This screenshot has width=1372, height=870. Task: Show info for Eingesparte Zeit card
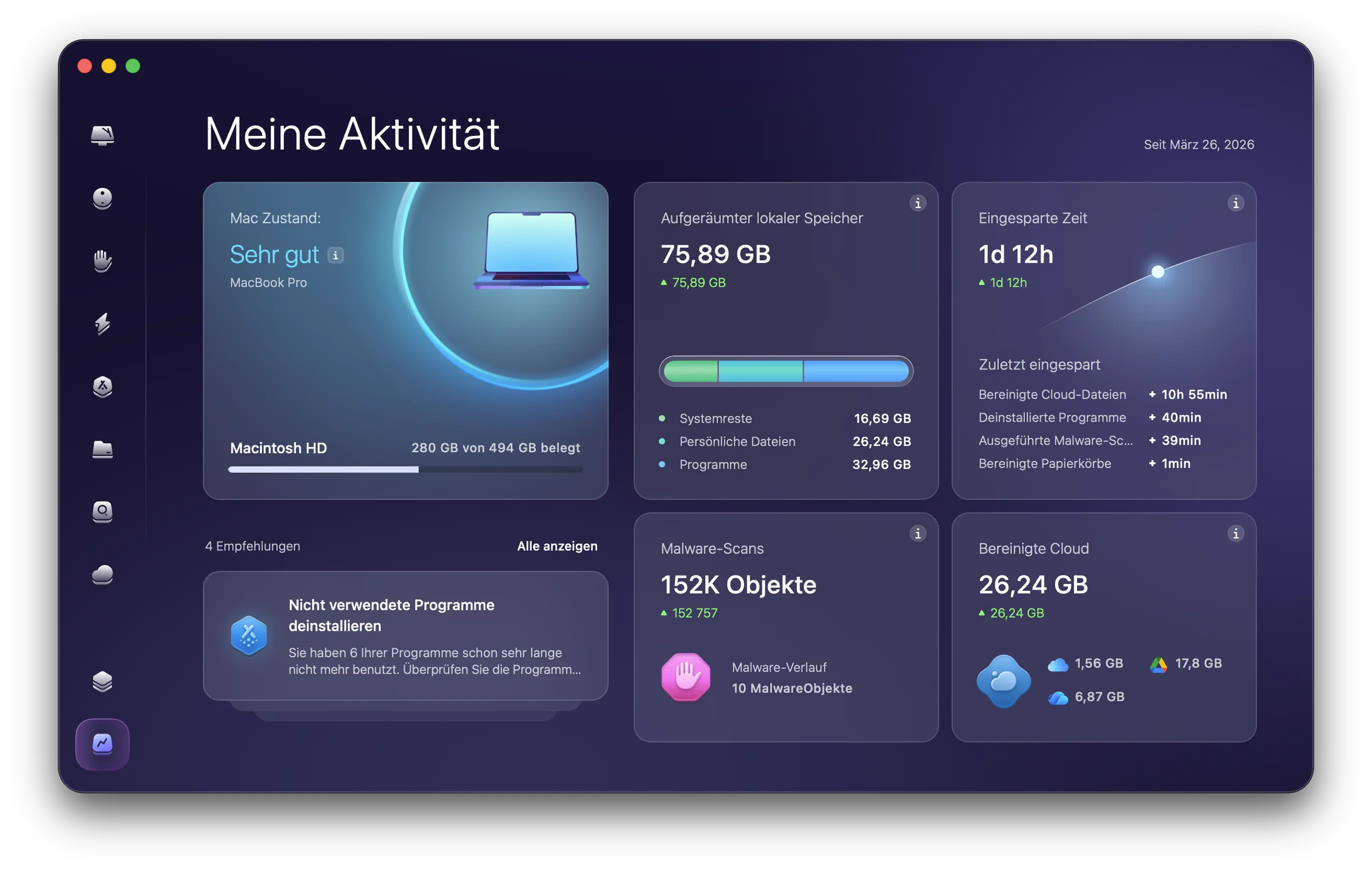pyautogui.click(x=1235, y=203)
